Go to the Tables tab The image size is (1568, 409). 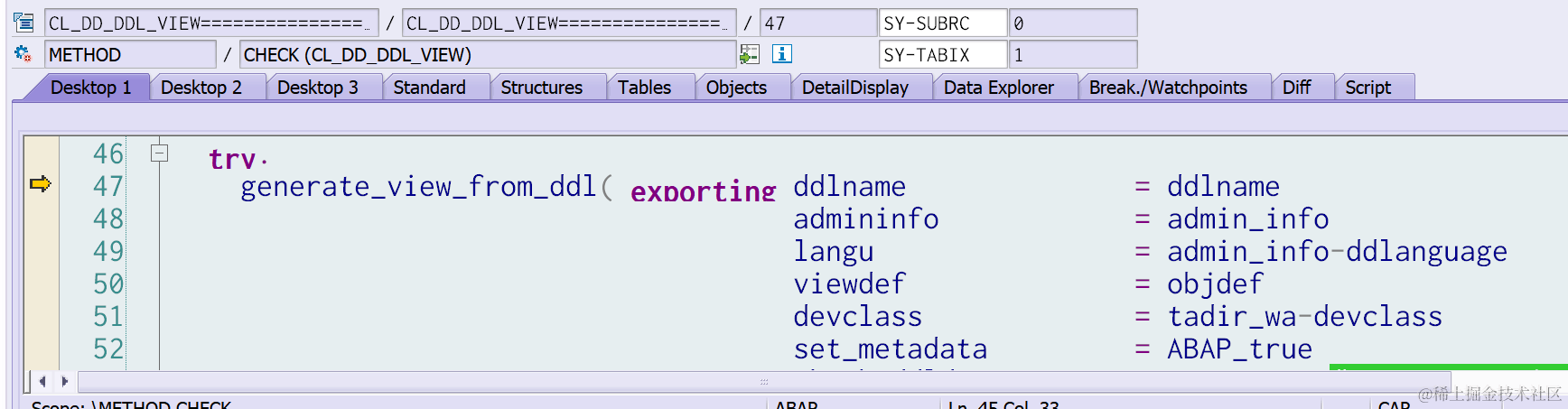point(645,88)
